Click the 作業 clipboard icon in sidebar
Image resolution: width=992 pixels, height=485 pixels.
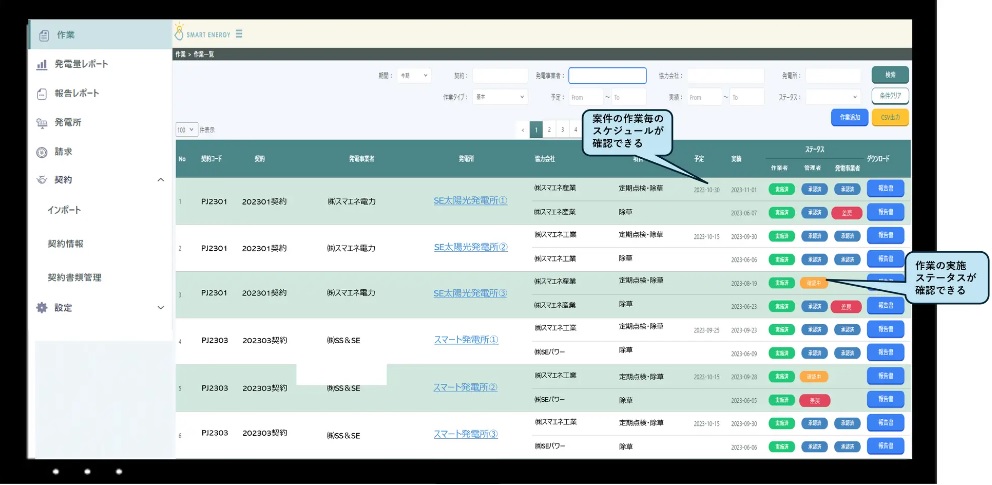click(43, 36)
